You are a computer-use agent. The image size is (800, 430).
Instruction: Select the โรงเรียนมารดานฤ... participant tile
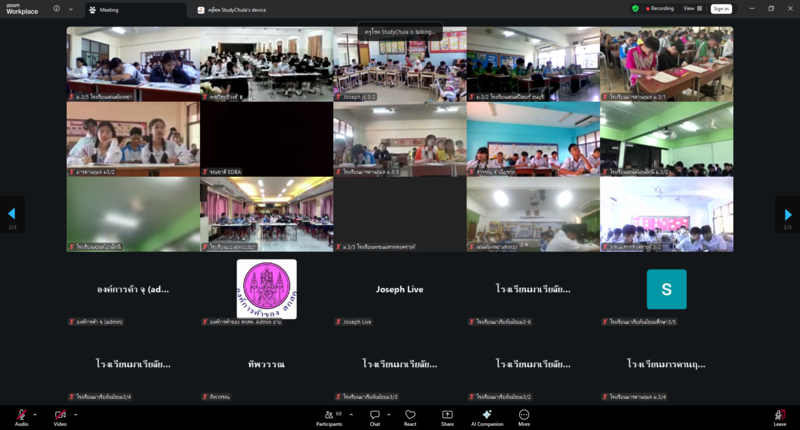coord(666,364)
